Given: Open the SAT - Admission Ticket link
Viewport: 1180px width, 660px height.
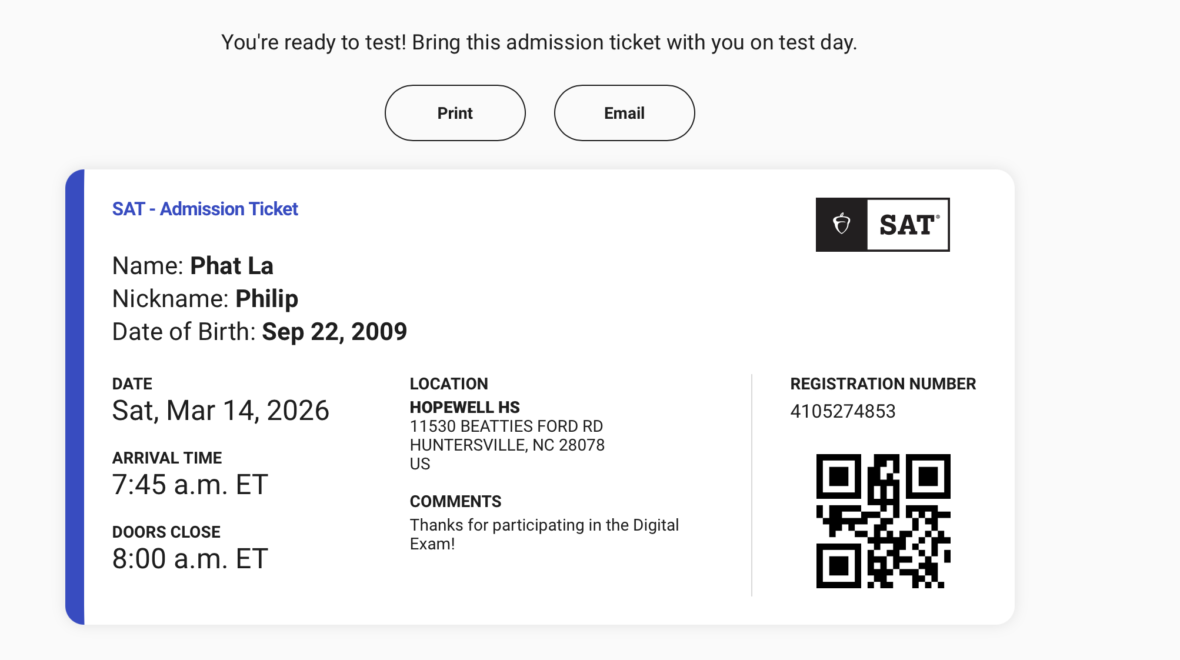Looking at the screenshot, I should [x=205, y=208].
